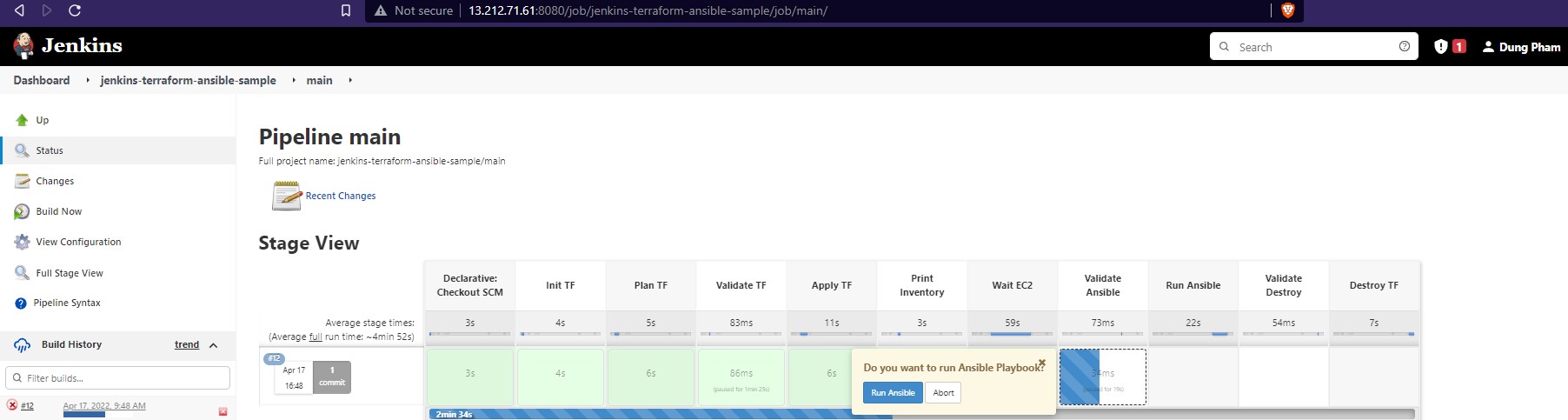Reload the page
Screen dimensions: 1568x420
tap(75, 10)
